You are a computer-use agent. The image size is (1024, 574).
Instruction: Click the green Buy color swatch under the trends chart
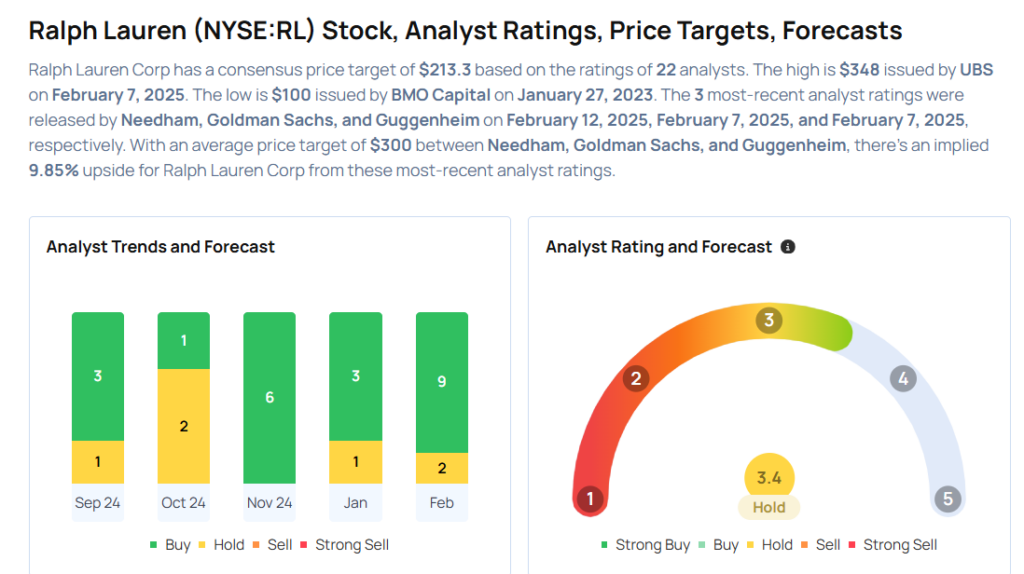tap(153, 545)
